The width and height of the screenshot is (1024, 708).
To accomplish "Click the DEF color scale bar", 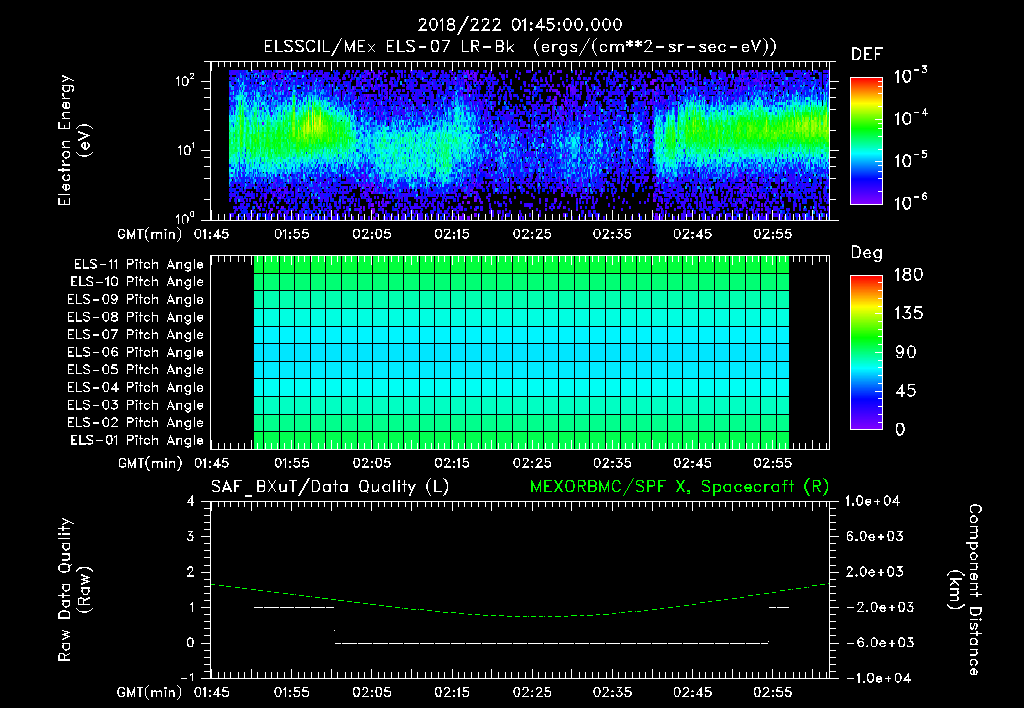I will click(866, 141).
